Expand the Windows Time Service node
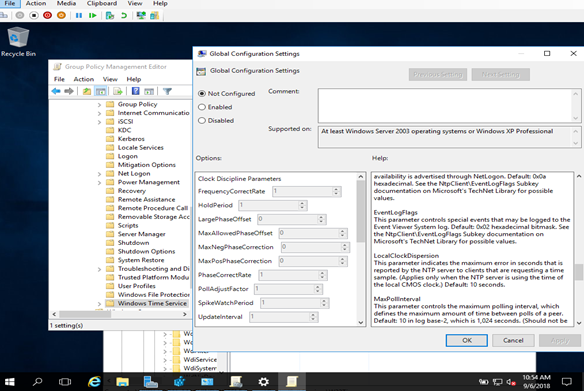The width and height of the screenshot is (584, 391). click(99, 304)
